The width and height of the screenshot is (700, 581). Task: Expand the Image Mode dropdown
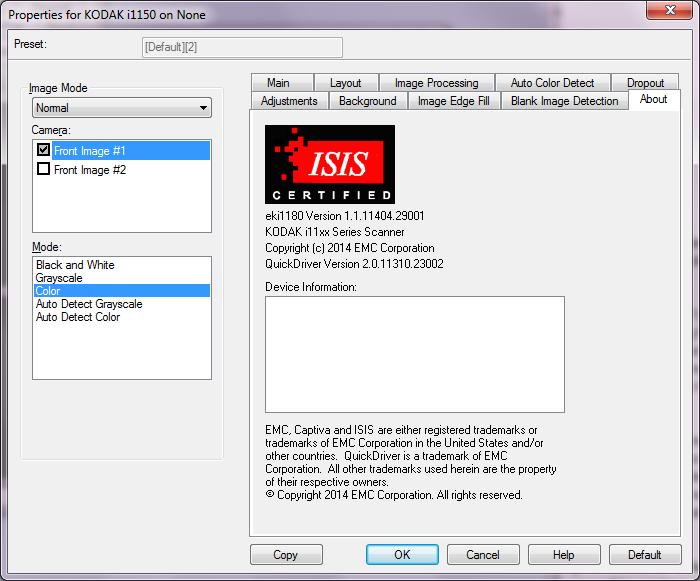[x=122, y=108]
